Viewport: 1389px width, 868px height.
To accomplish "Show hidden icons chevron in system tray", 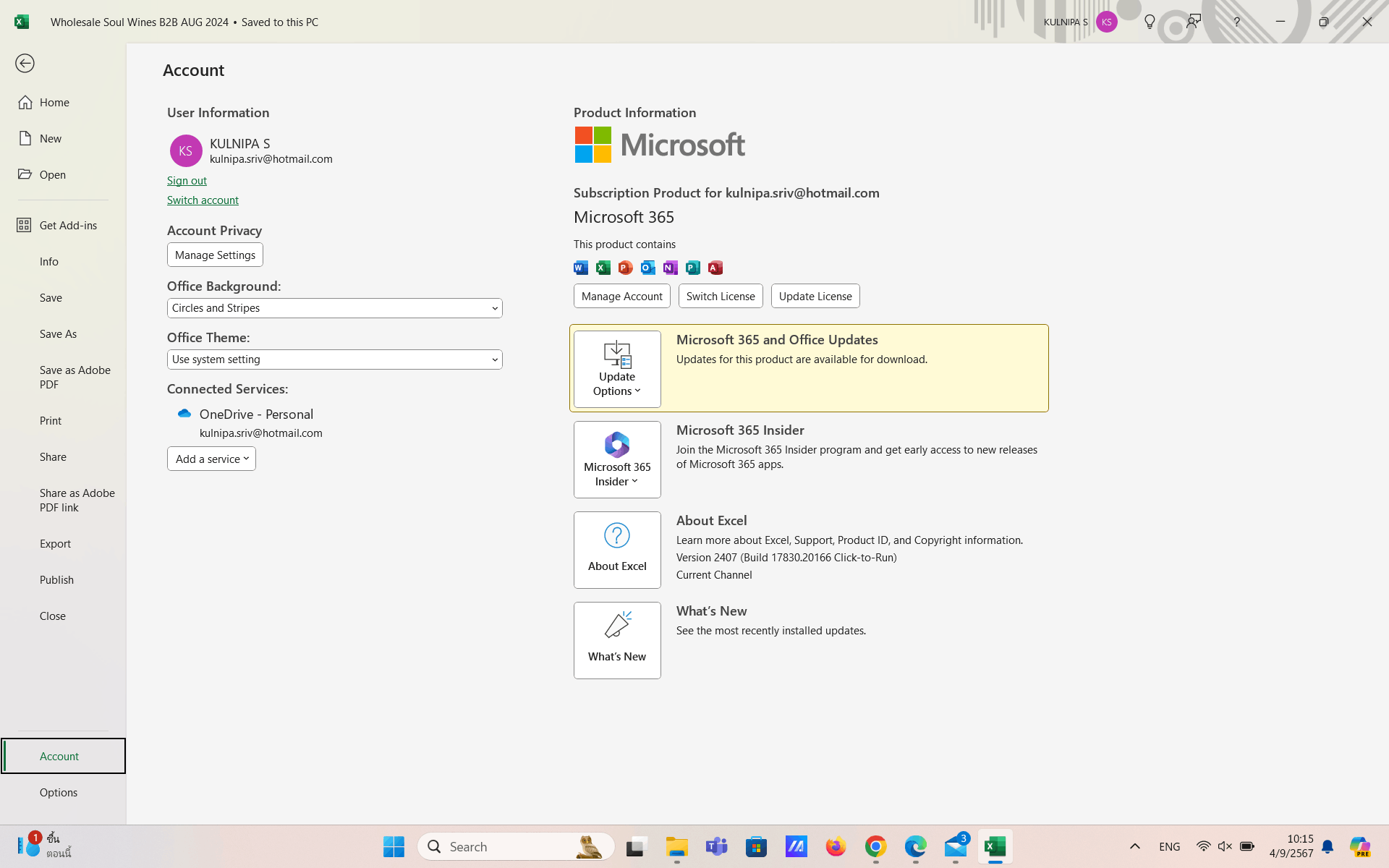I will coord(1134,846).
